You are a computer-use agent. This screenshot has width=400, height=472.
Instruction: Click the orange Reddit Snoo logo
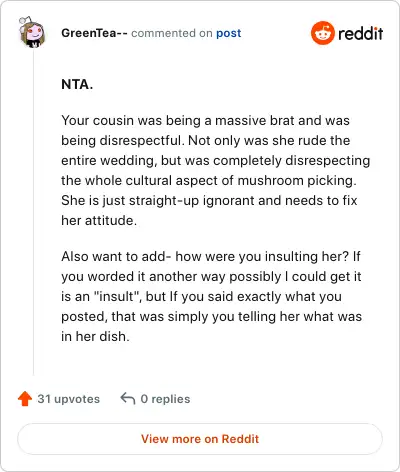point(322,33)
